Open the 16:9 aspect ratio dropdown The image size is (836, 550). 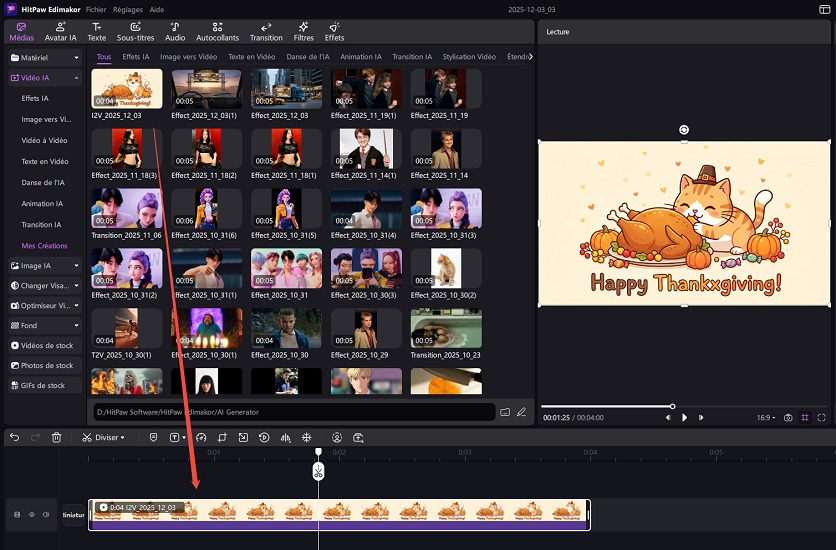pos(765,417)
